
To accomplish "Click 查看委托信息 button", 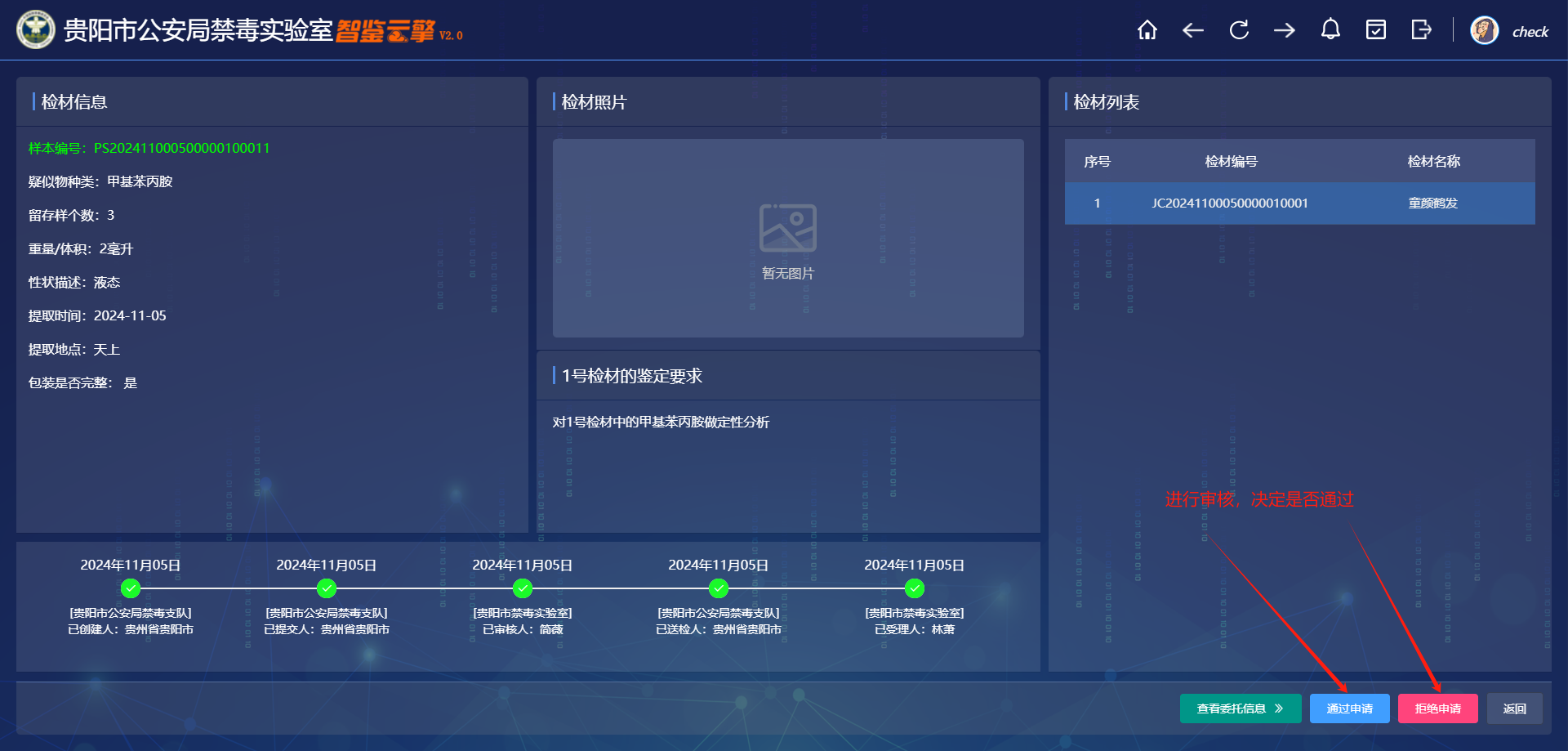I will pos(1240,709).
